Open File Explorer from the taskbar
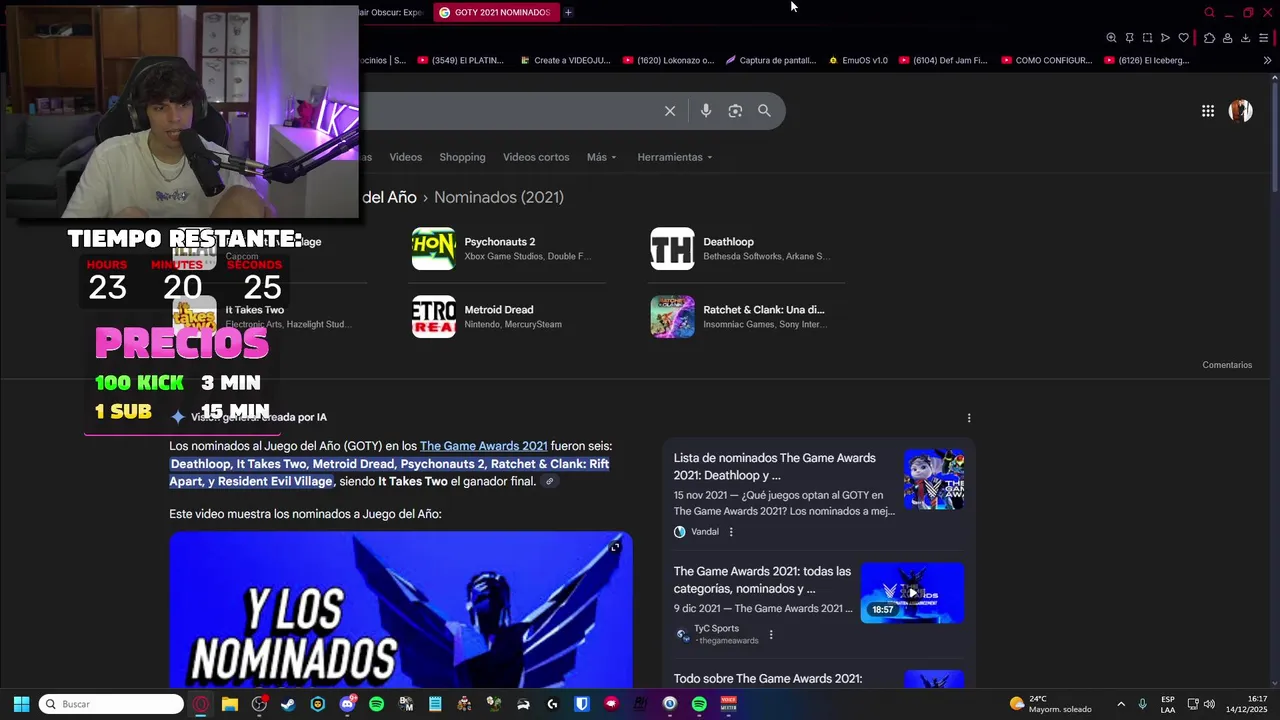Screen dimensions: 1280x720 coord(230,704)
